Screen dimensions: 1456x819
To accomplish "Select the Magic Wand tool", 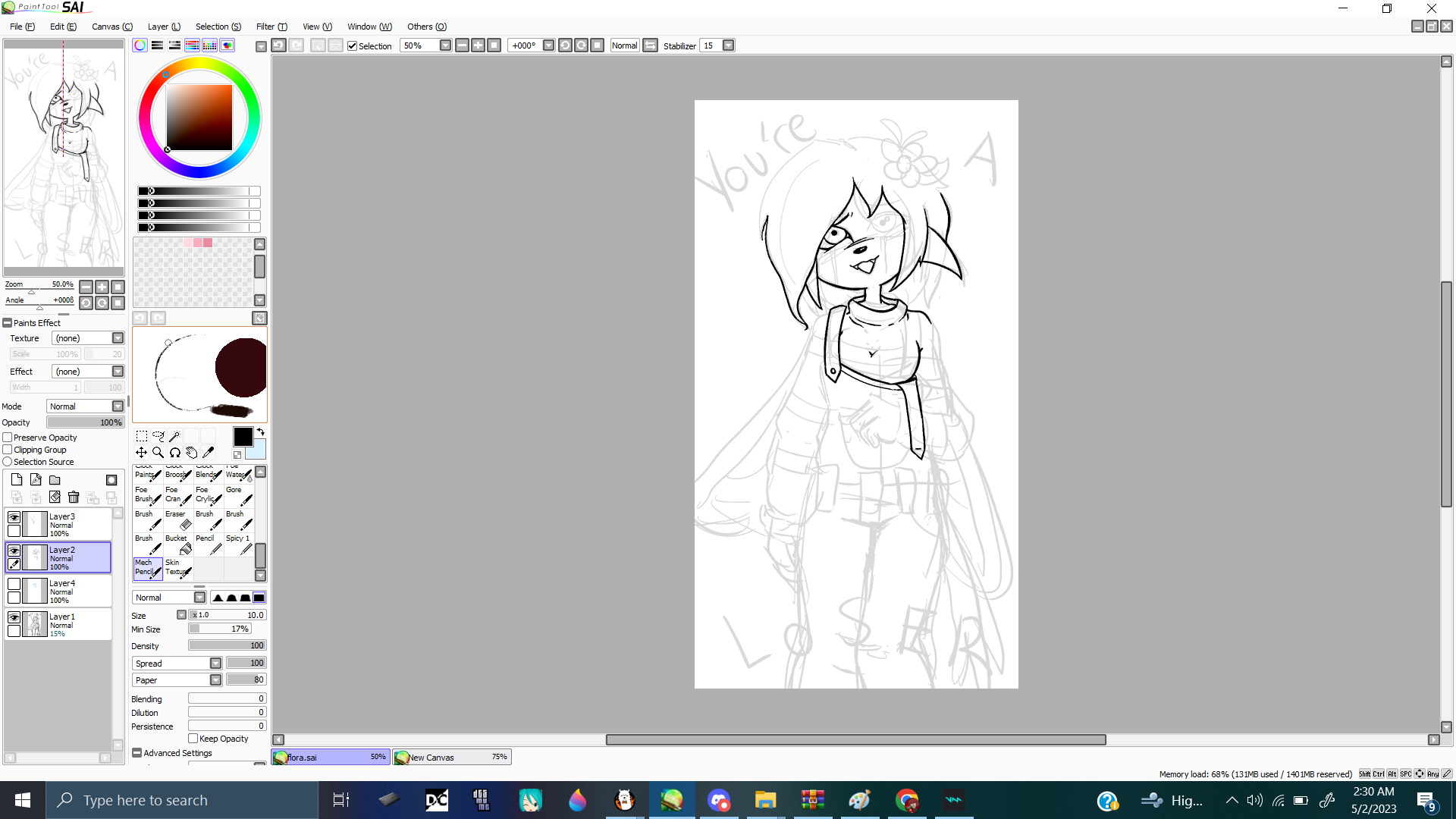I will click(x=174, y=436).
